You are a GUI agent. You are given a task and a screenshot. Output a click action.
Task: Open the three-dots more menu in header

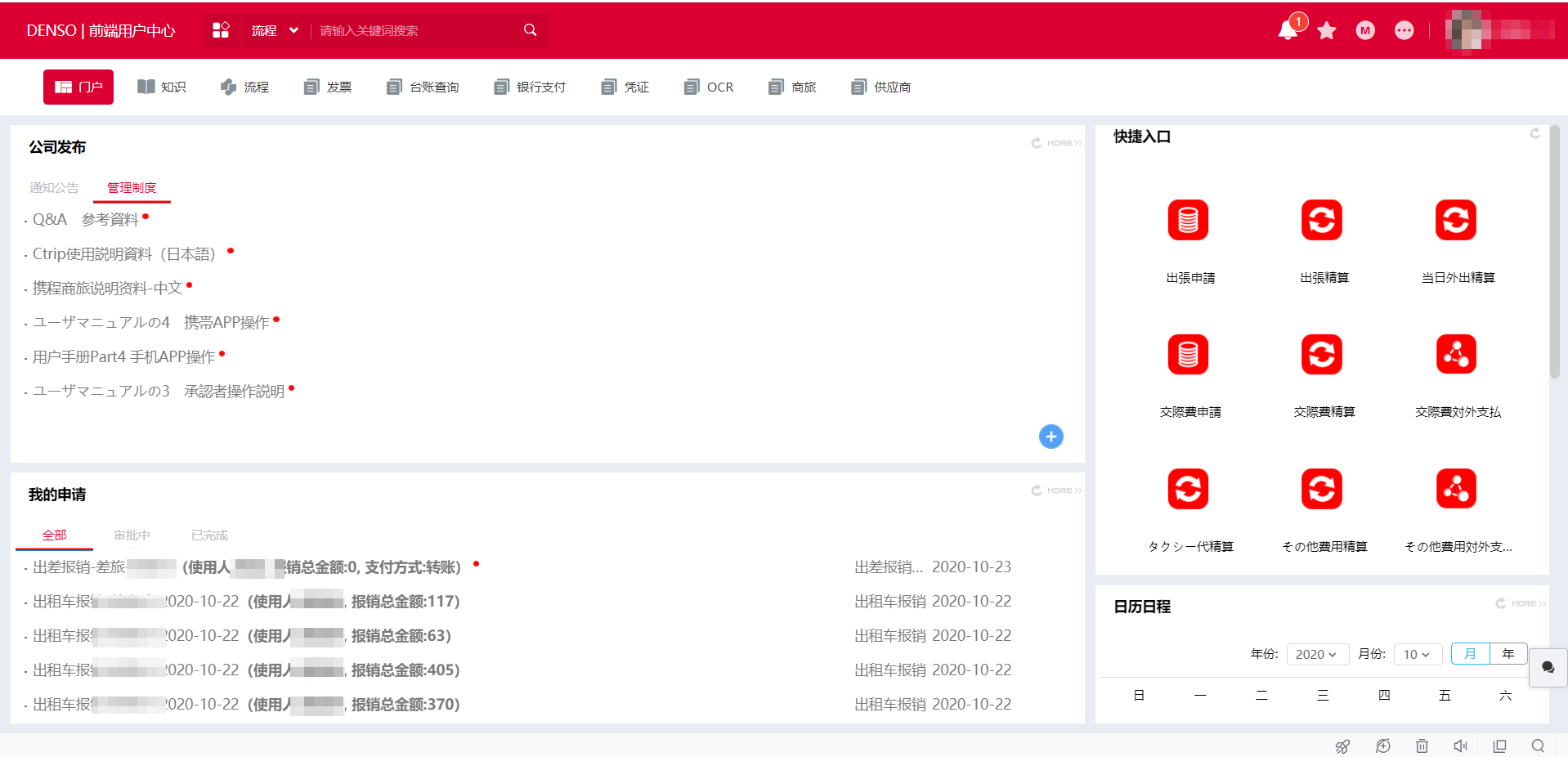tap(1404, 30)
